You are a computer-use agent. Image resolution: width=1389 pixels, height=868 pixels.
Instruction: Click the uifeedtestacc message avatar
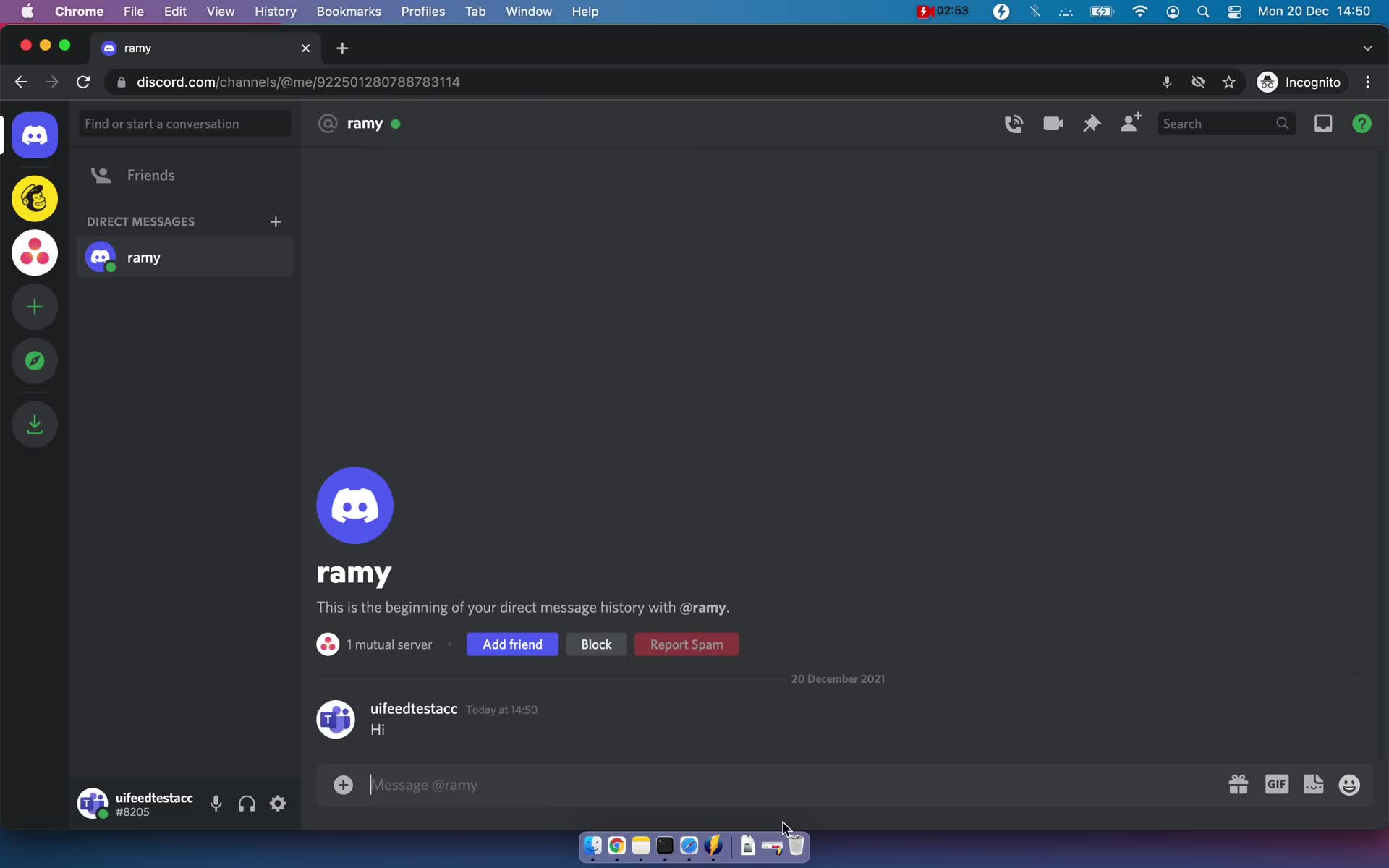336,719
